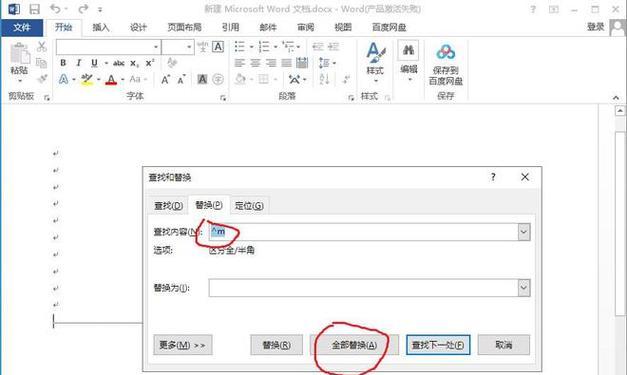Open the File (文件) tab
The width and height of the screenshot is (627, 375).
coord(22,27)
